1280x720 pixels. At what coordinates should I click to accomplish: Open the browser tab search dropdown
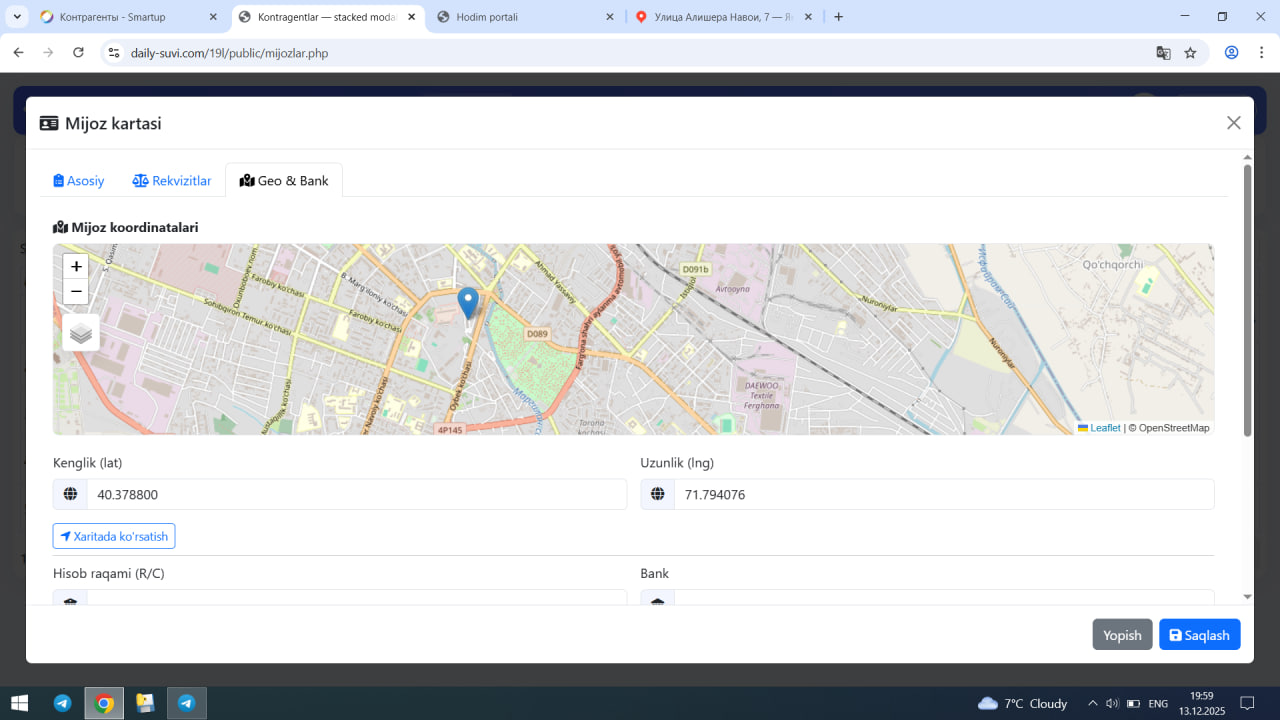pyautogui.click(x=17, y=17)
